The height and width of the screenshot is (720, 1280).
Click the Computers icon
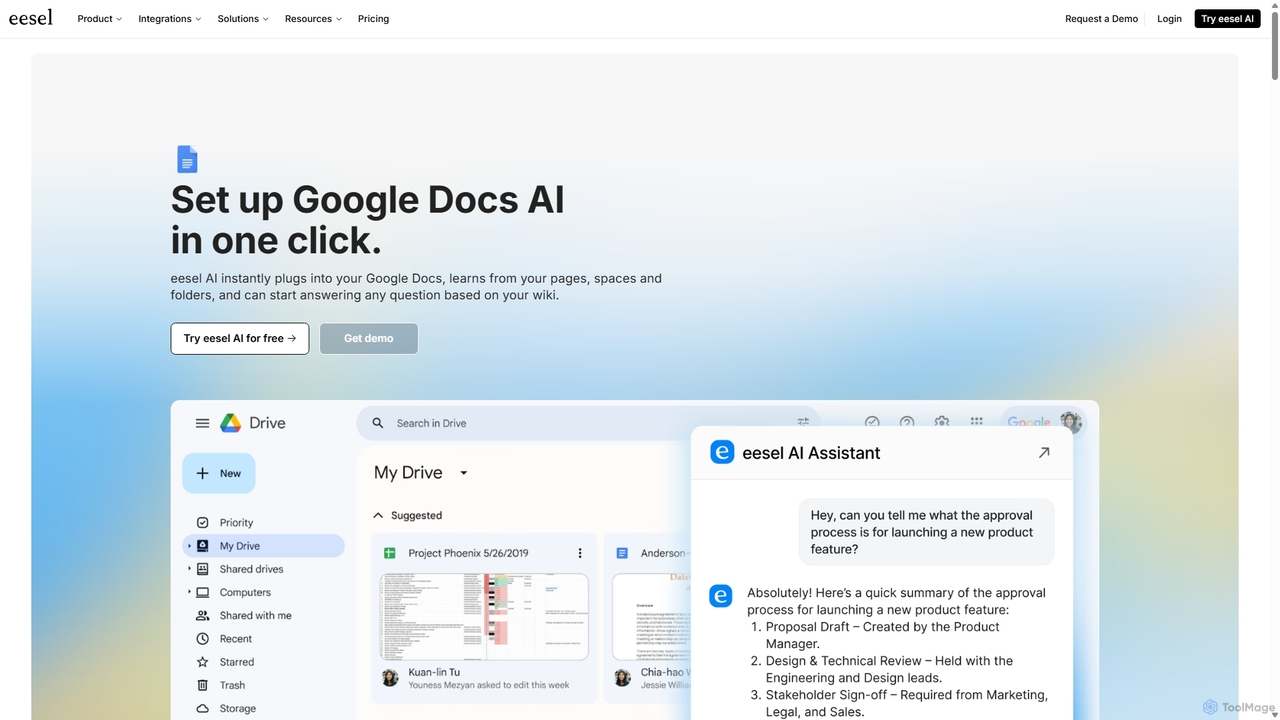[203, 592]
